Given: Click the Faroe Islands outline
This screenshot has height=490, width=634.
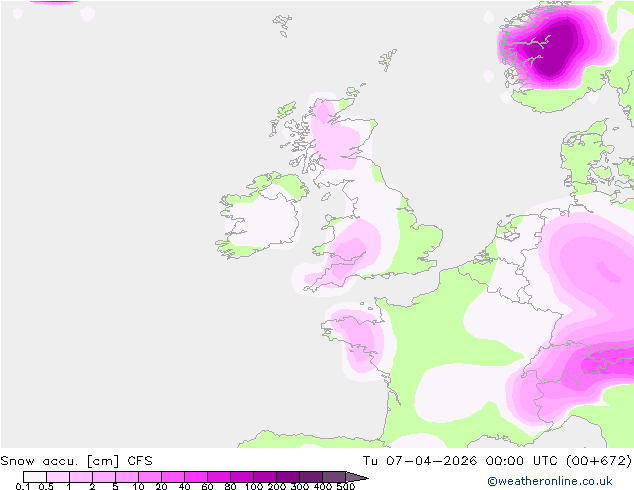Looking at the screenshot, I should point(282,25).
